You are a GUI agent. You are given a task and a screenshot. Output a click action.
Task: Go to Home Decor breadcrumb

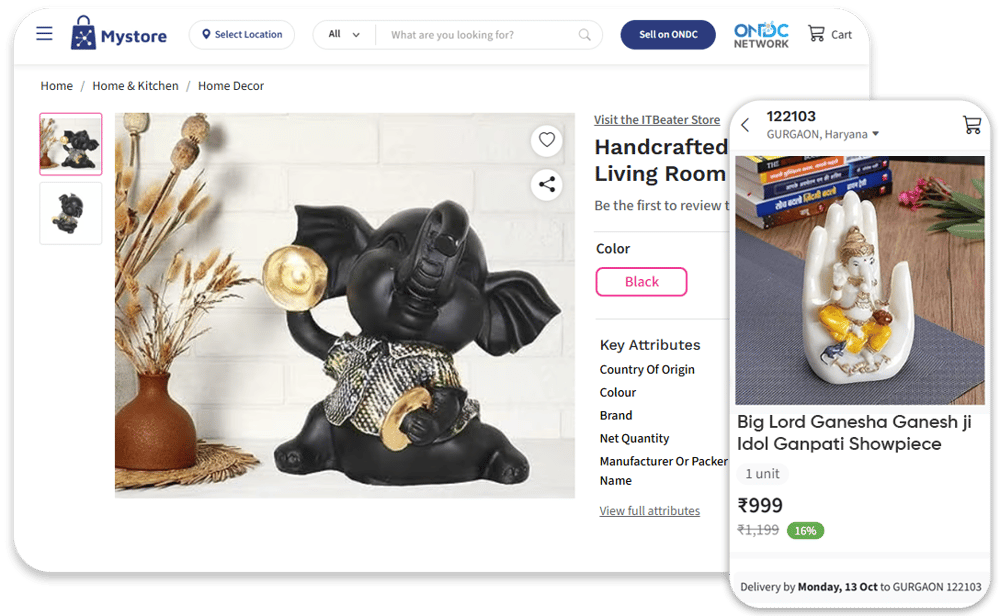[231, 85]
